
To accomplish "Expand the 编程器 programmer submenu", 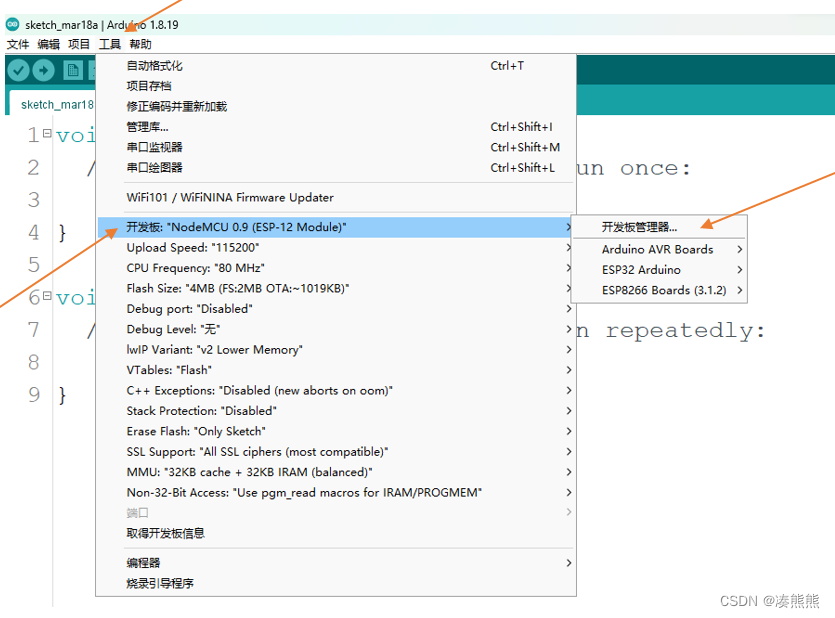I will pos(337,563).
